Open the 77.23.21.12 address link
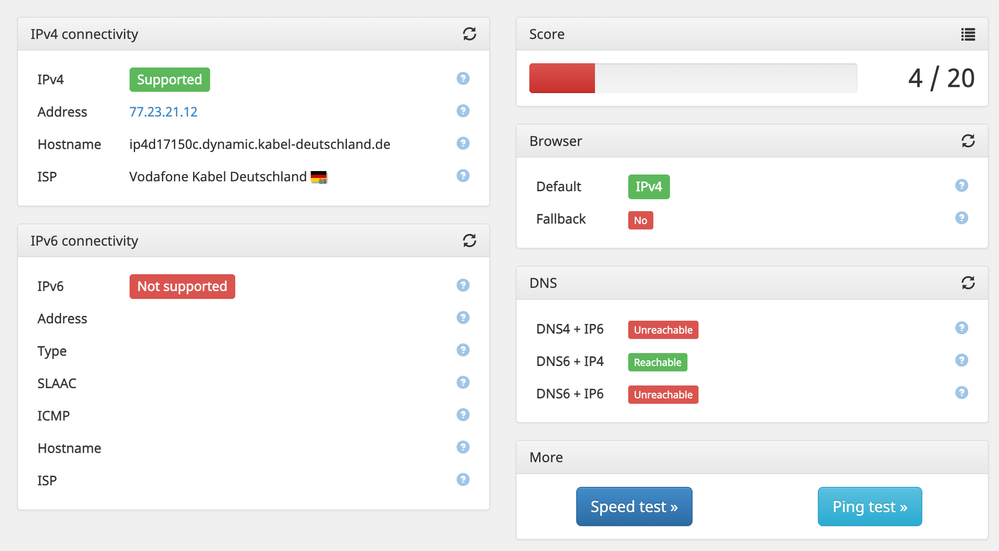The width and height of the screenshot is (999, 551). coord(163,112)
